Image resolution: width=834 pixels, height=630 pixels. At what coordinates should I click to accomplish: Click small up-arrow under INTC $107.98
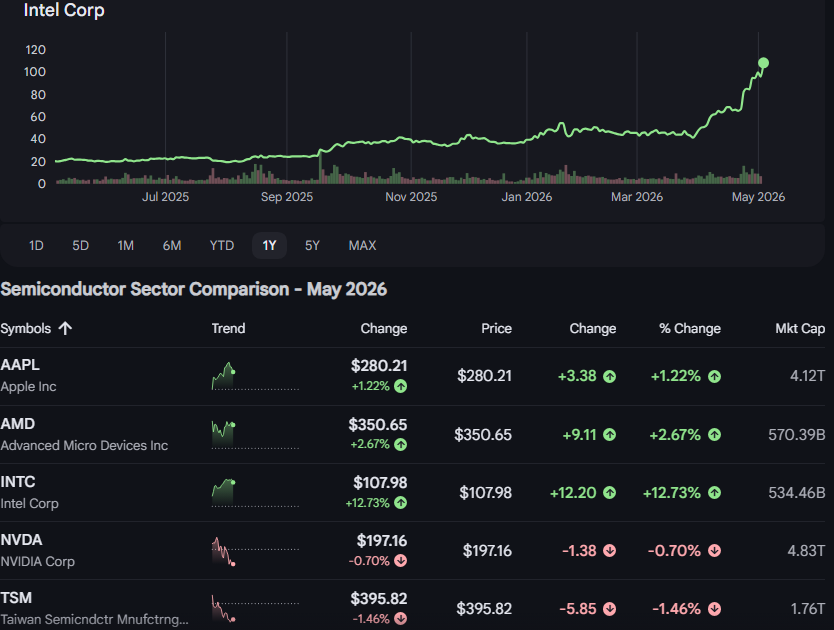point(401,503)
